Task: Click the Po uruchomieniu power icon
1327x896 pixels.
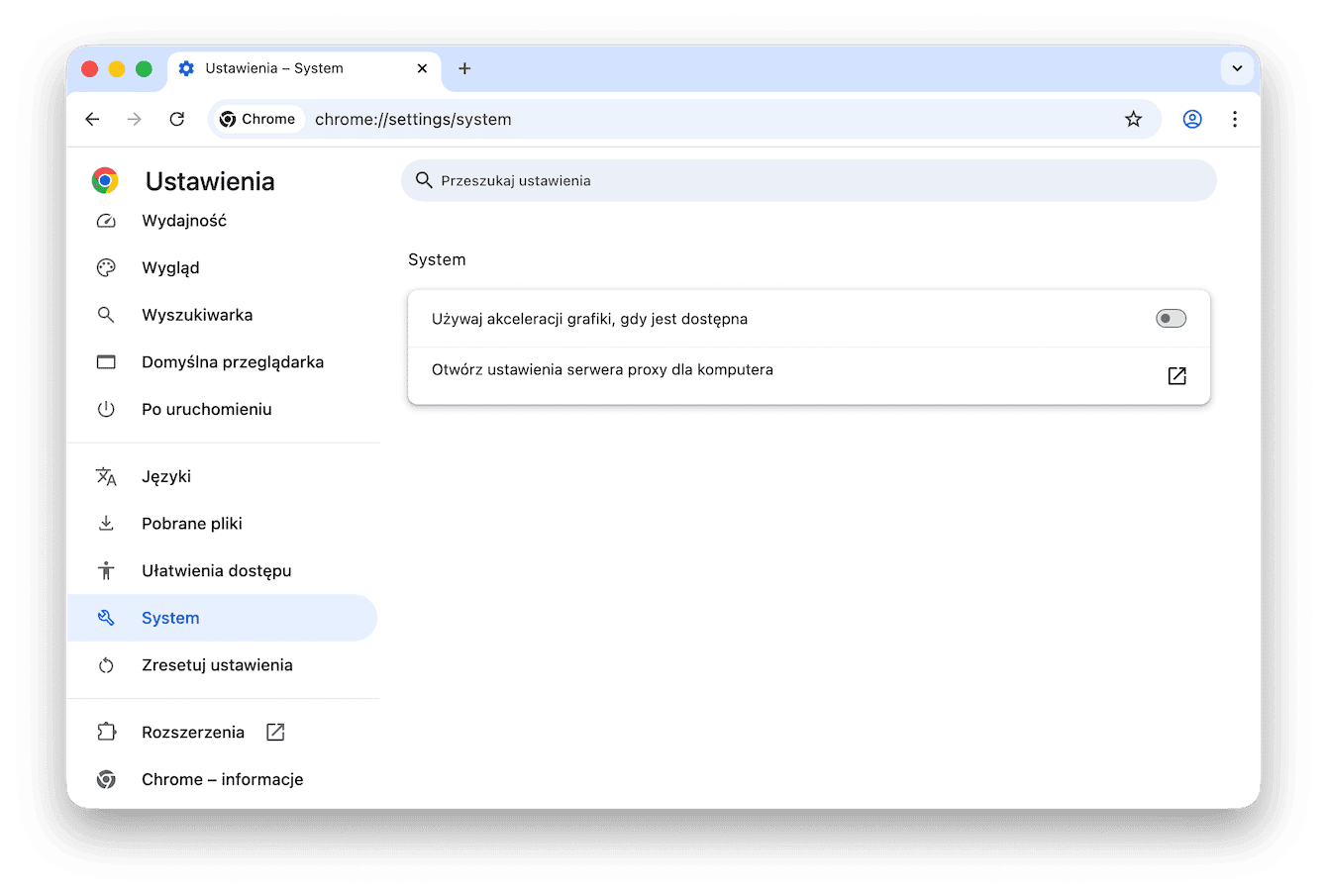Action: [x=106, y=409]
